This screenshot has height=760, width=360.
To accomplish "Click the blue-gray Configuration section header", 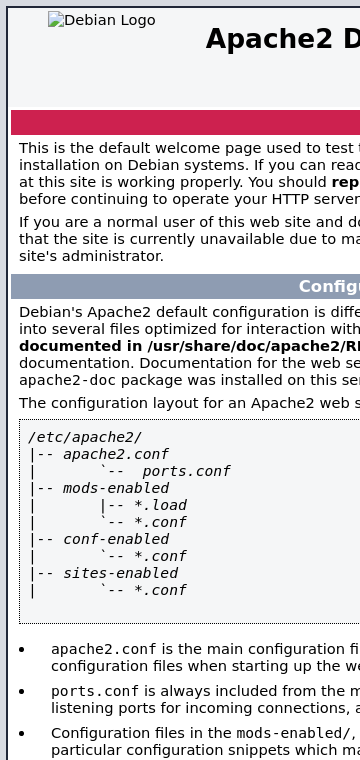I will click(x=186, y=286).
